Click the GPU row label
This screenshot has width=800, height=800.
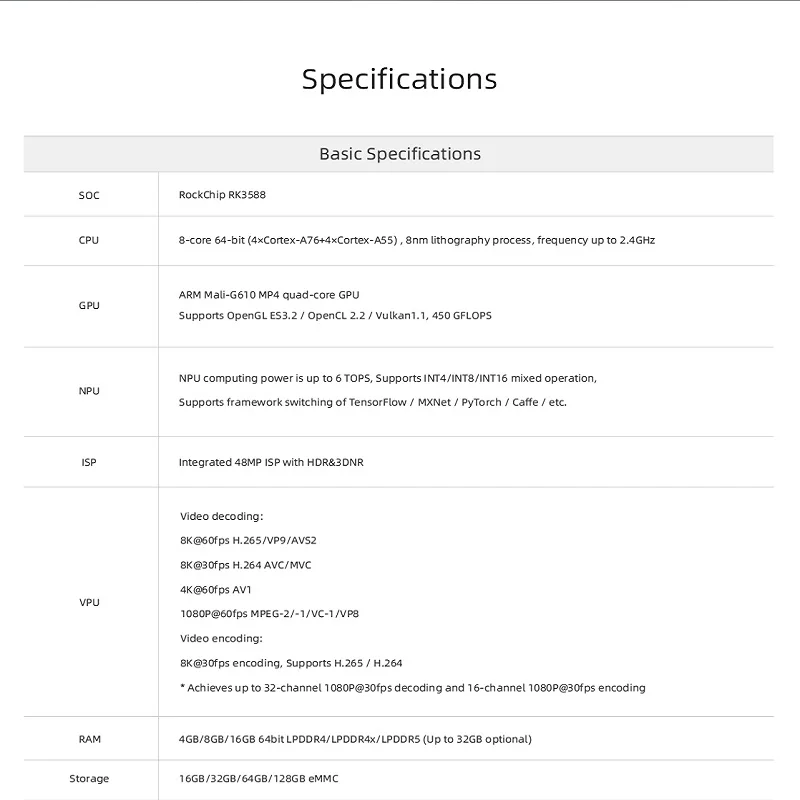[89, 306]
